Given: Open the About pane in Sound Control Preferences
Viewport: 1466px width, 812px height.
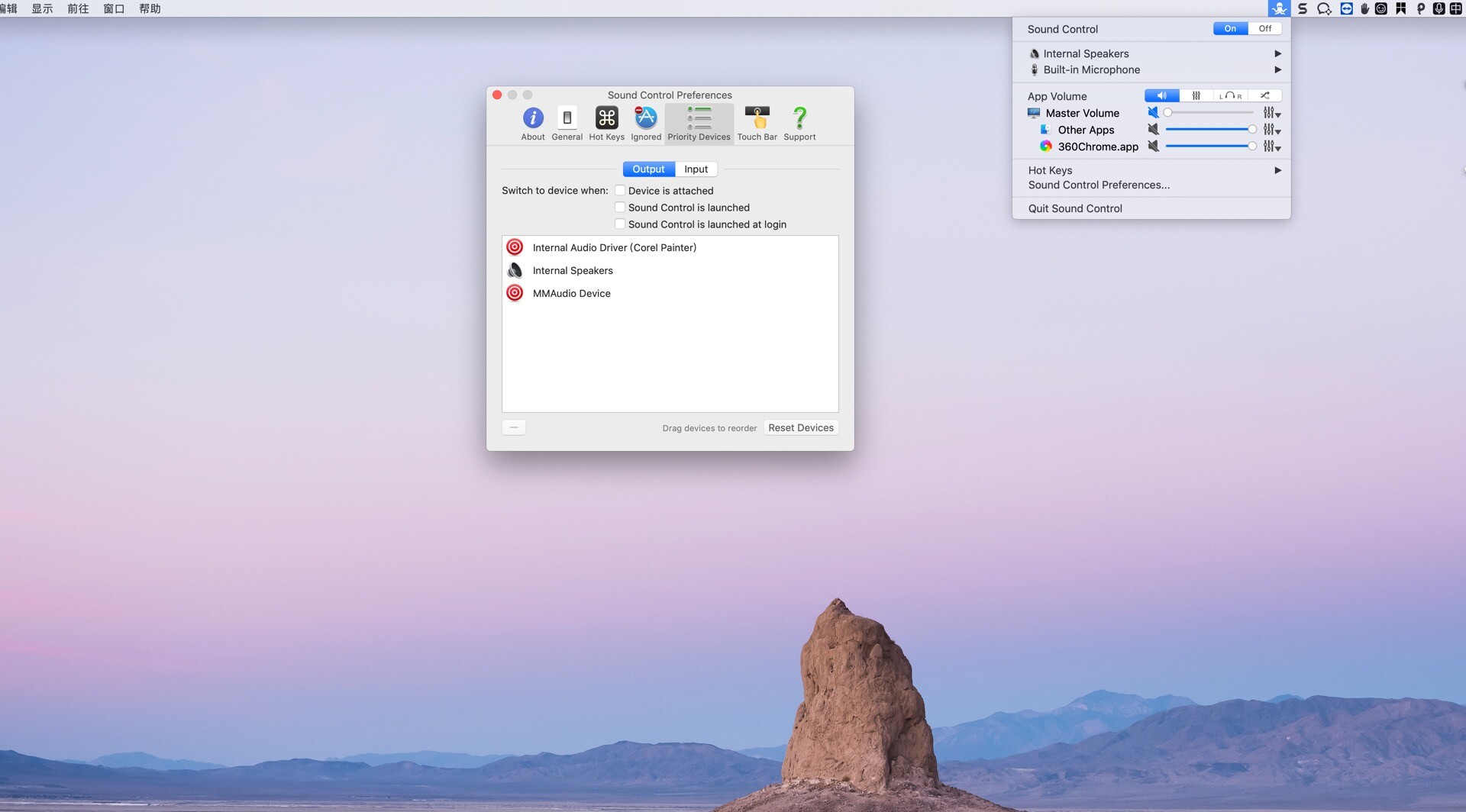Looking at the screenshot, I should tap(532, 122).
